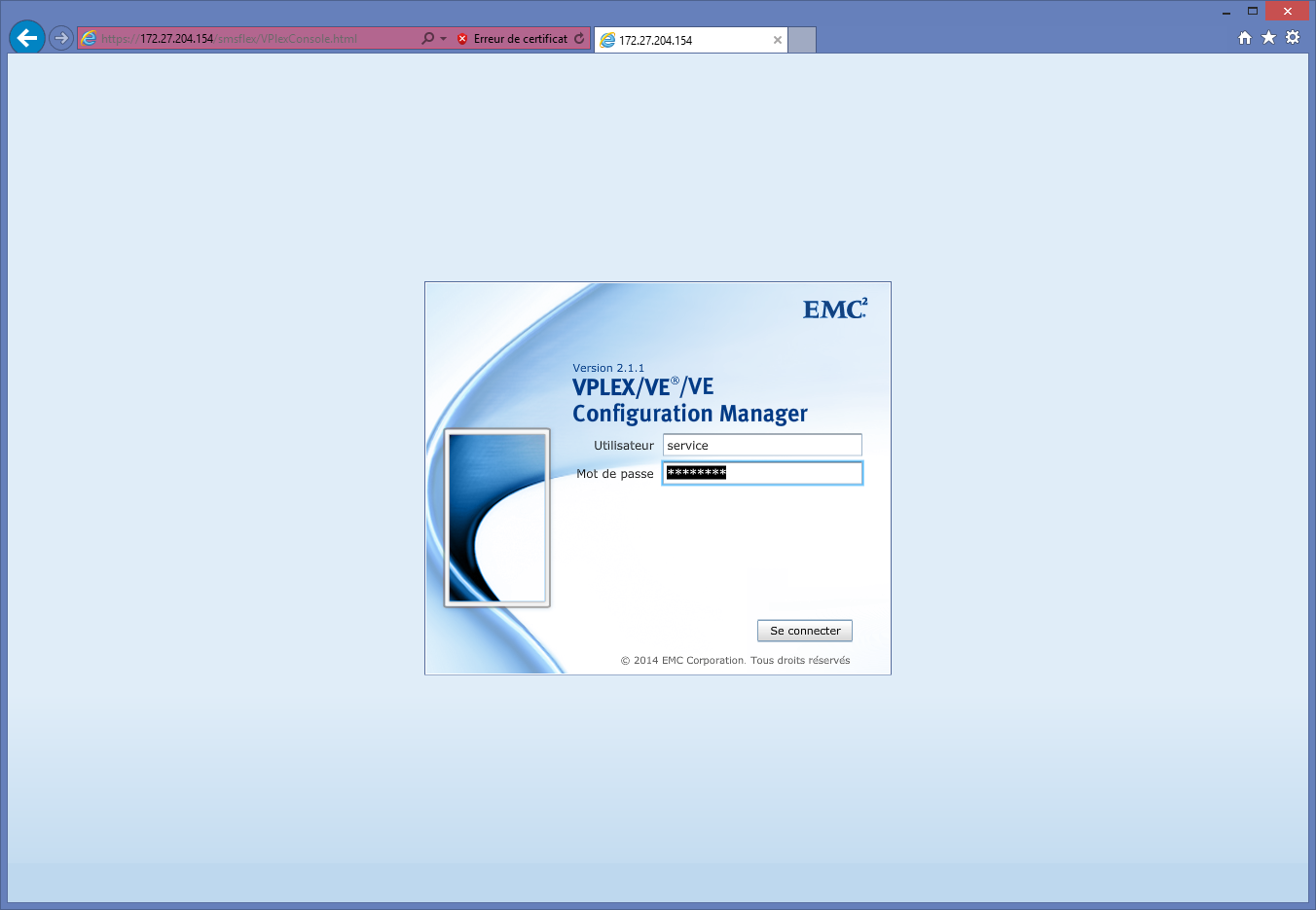Click the browser Forward arrow button

tap(61, 39)
